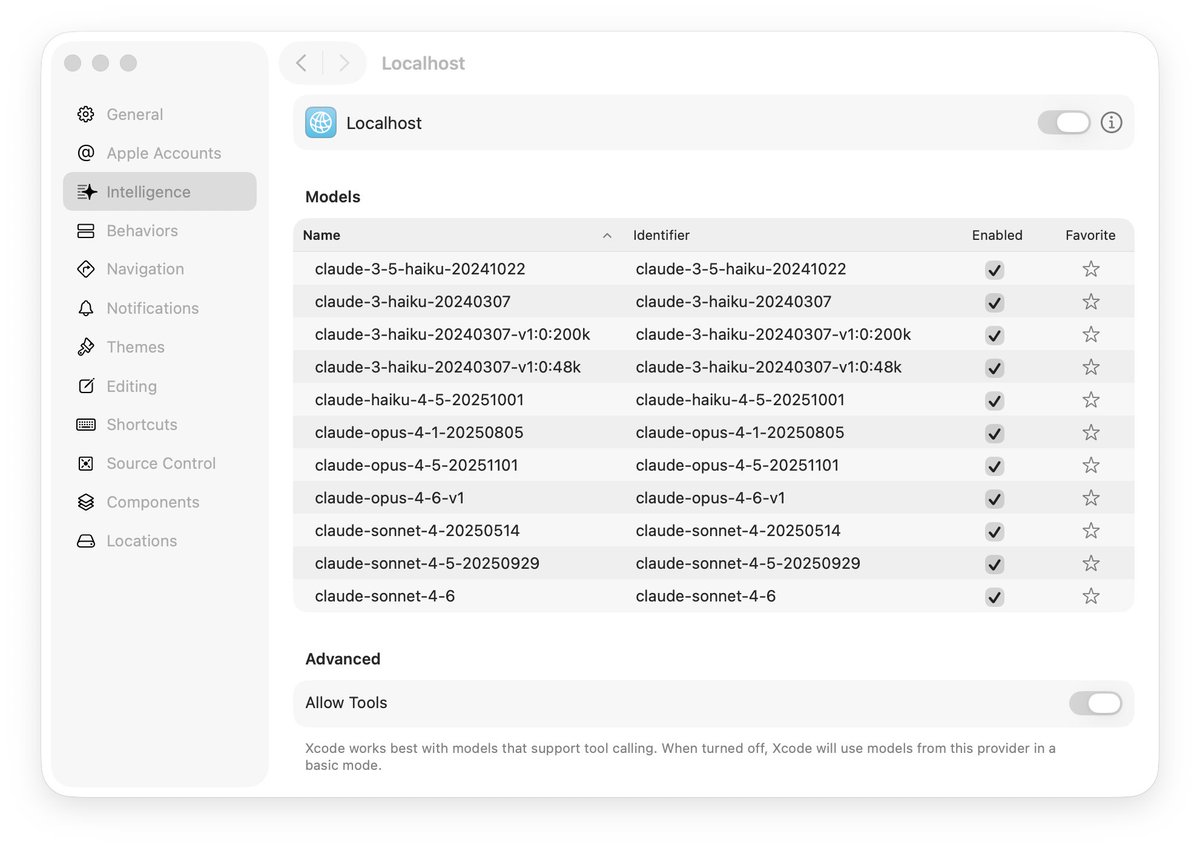The width and height of the screenshot is (1200, 848).
Task: Favorite claude-sonnet-4-20250514 with its star
Action: 1091,530
